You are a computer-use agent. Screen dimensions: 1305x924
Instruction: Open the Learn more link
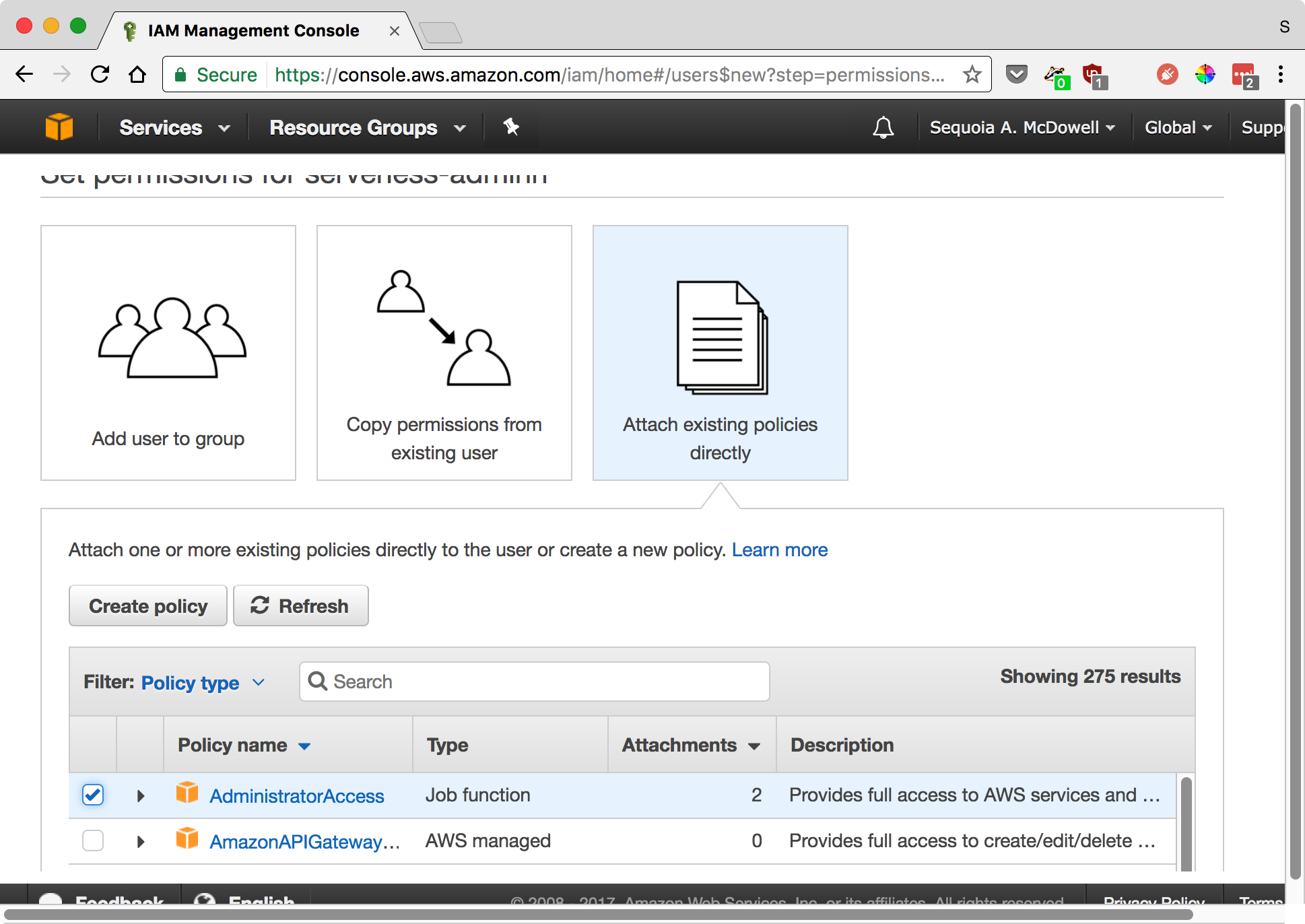pyautogui.click(x=780, y=550)
